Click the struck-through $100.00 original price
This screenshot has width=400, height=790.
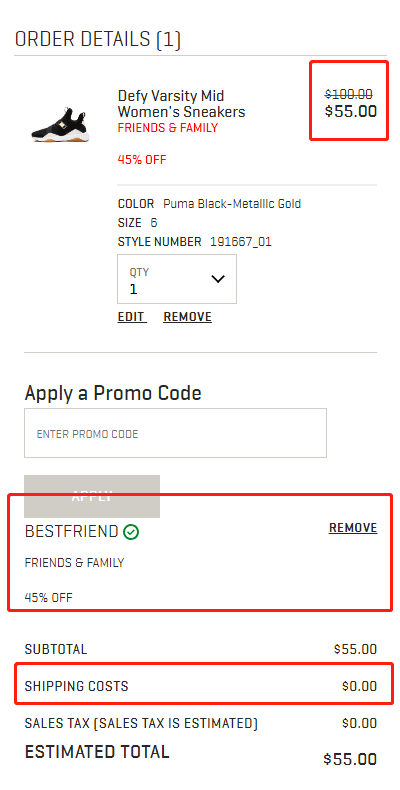tap(349, 94)
